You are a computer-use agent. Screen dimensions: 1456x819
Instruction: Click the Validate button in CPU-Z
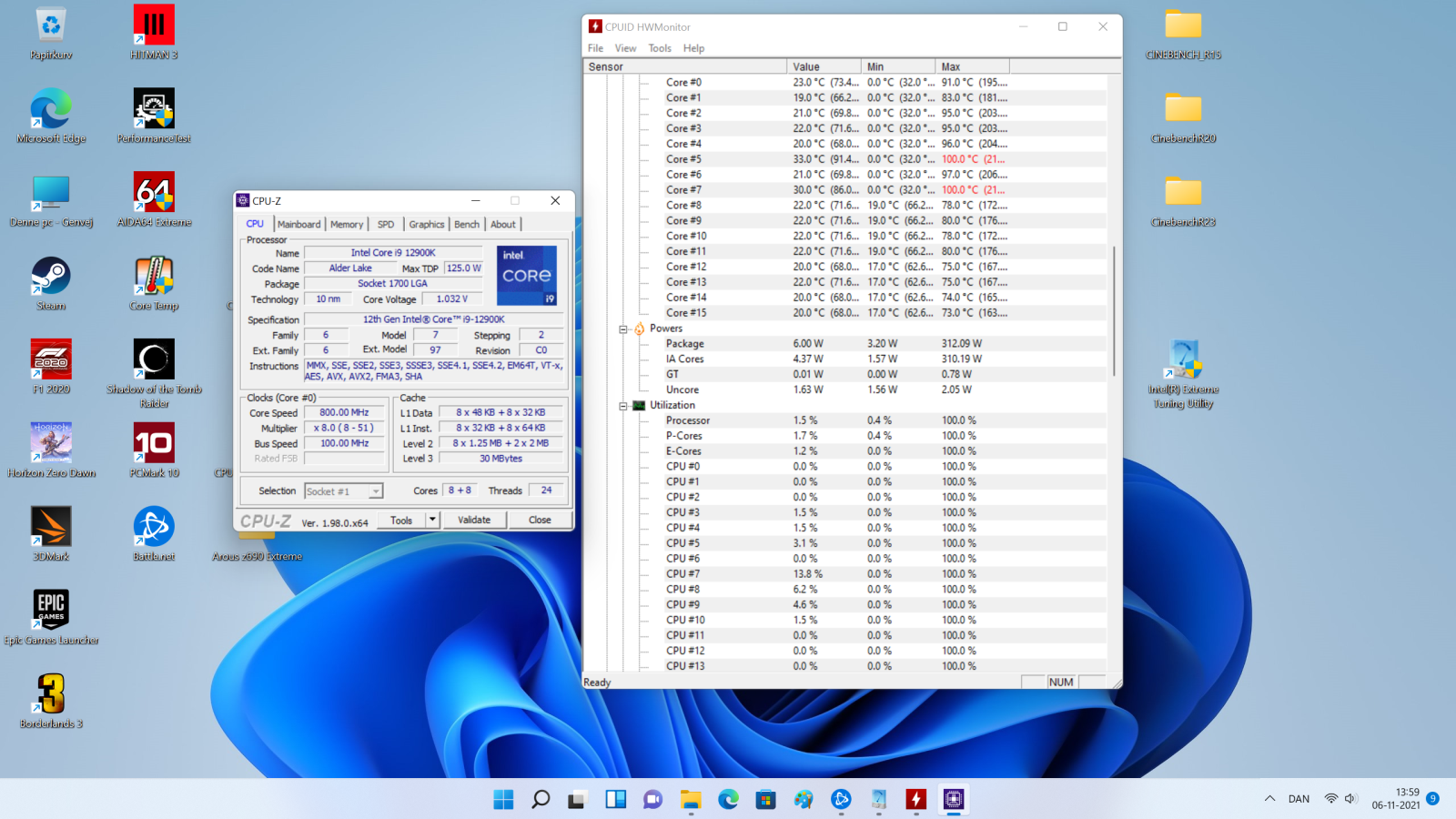click(474, 520)
